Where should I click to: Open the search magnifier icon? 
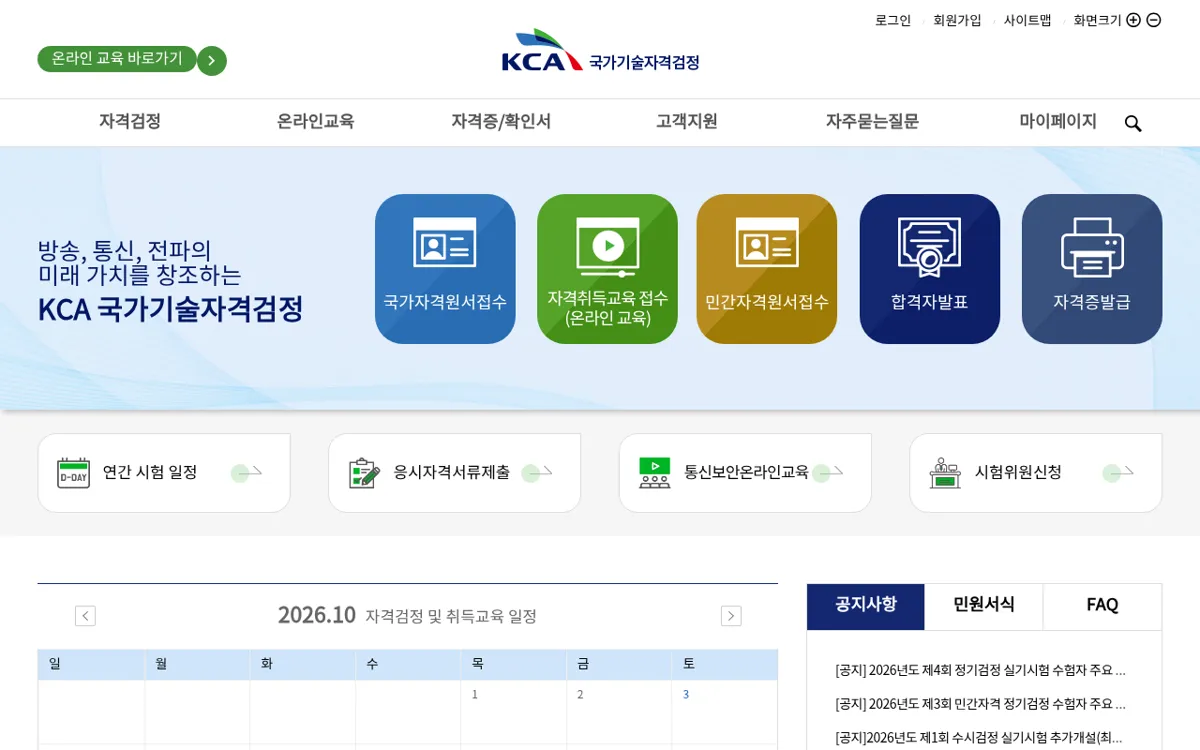coord(1133,123)
